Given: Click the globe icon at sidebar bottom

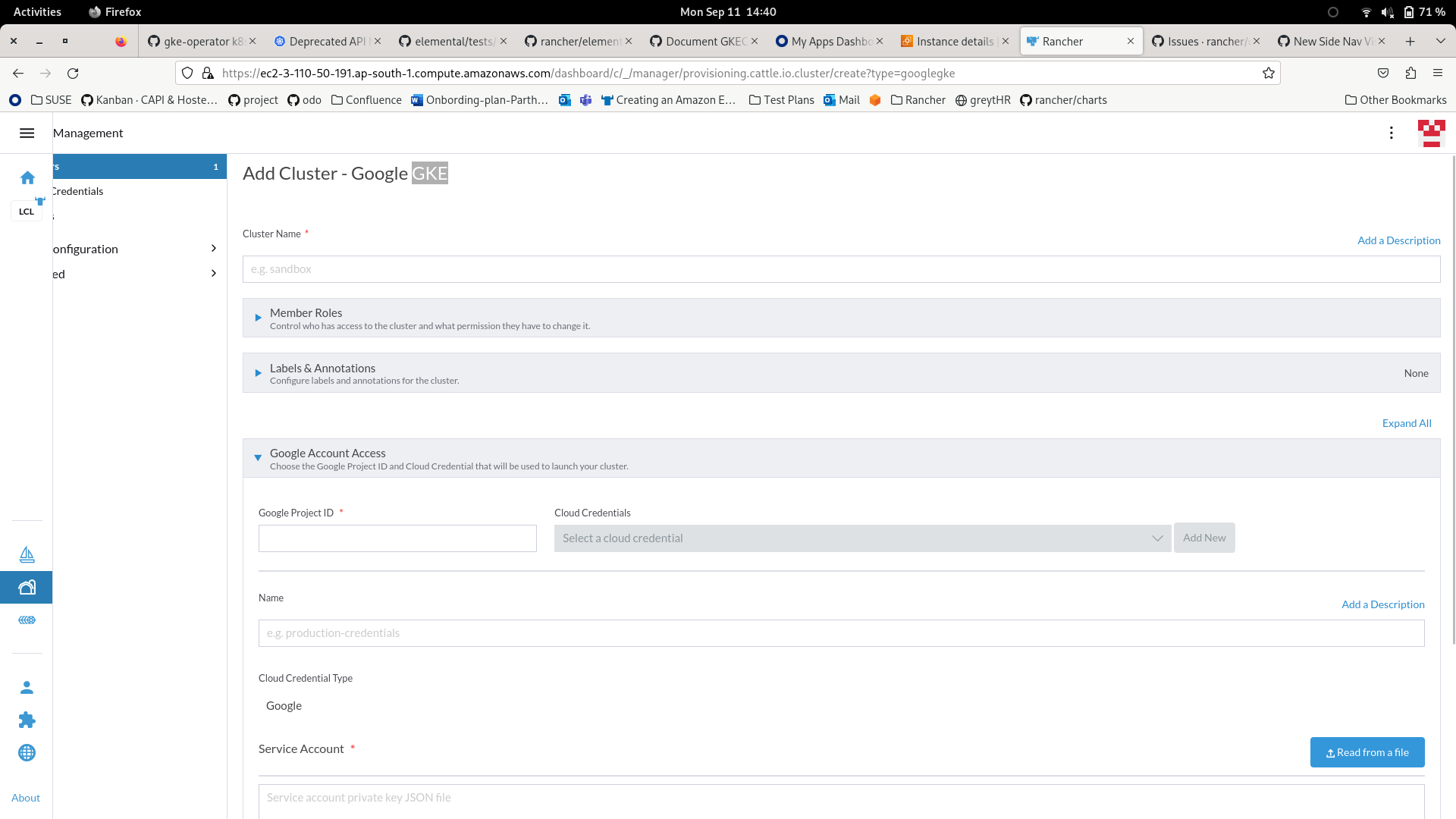Looking at the screenshot, I should point(27,752).
